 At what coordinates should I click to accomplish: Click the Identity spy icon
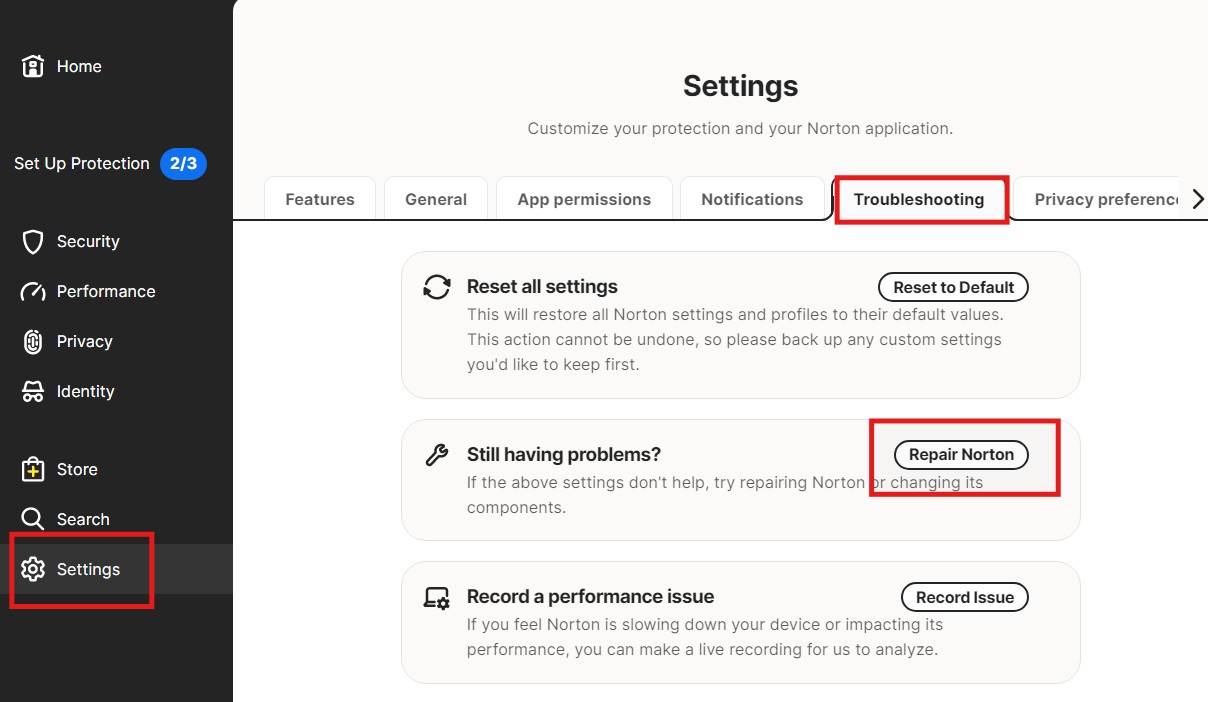33,392
